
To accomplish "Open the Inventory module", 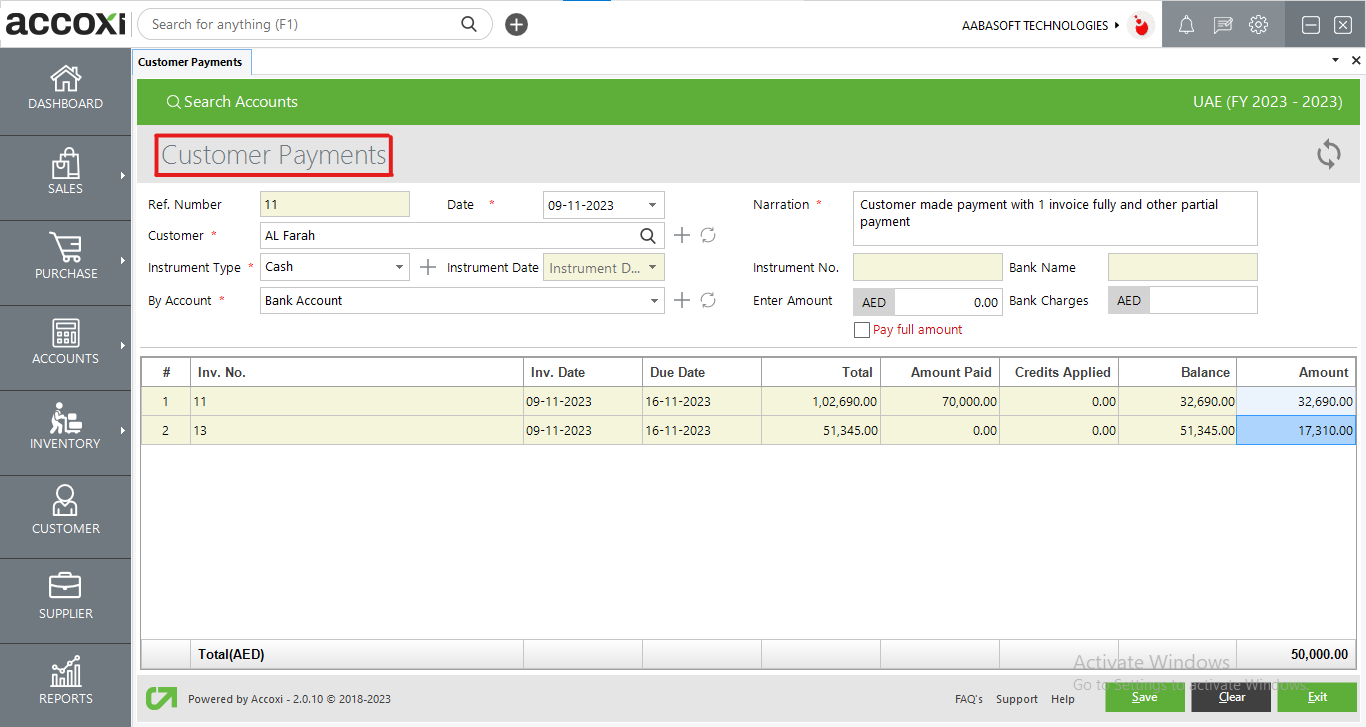I will pos(65,430).
